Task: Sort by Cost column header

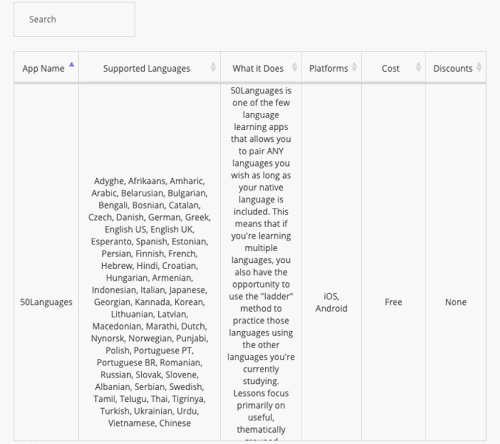Action: [393, 67]
